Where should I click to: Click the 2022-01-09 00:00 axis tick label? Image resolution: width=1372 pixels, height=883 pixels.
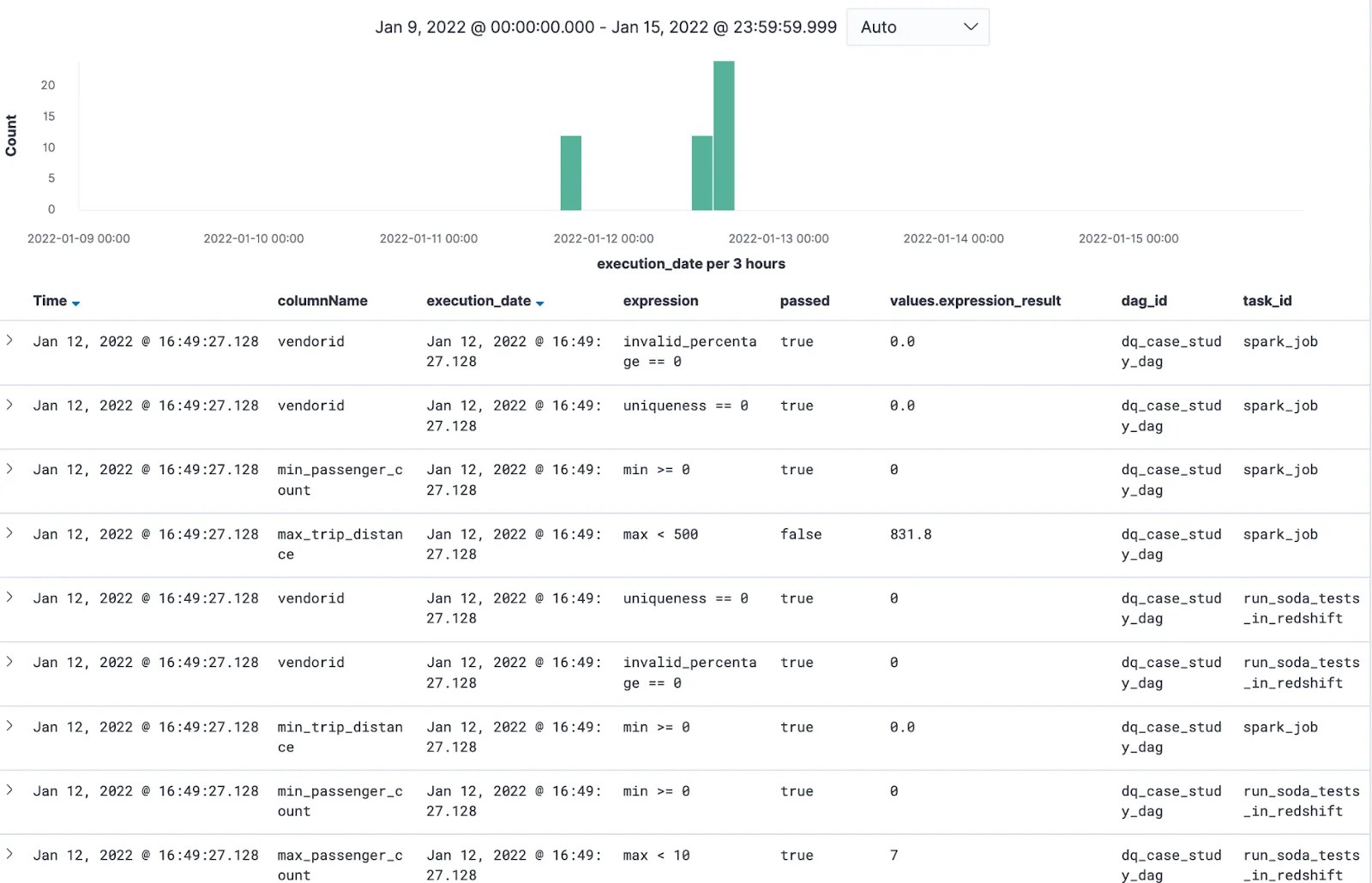click(79, 238)
